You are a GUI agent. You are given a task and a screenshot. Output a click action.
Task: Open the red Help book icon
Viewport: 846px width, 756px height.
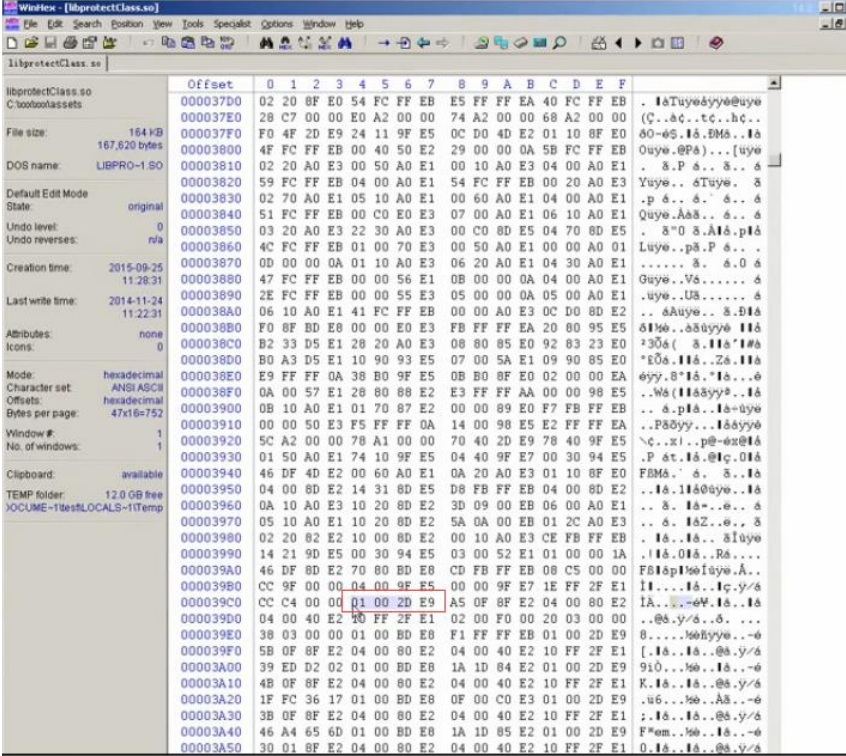coord(716,43)
